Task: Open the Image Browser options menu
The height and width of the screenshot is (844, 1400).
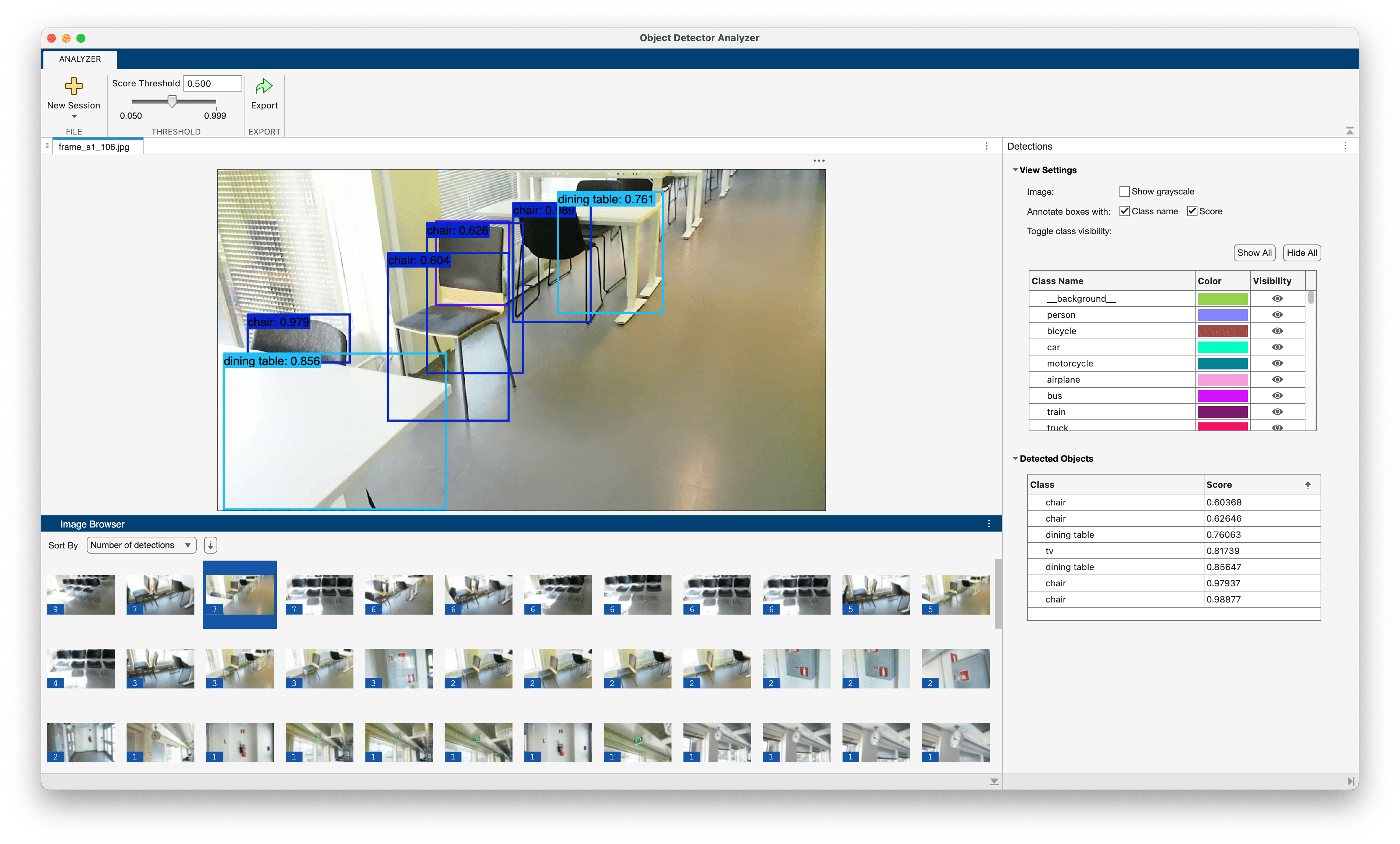Action: point(989,524)
